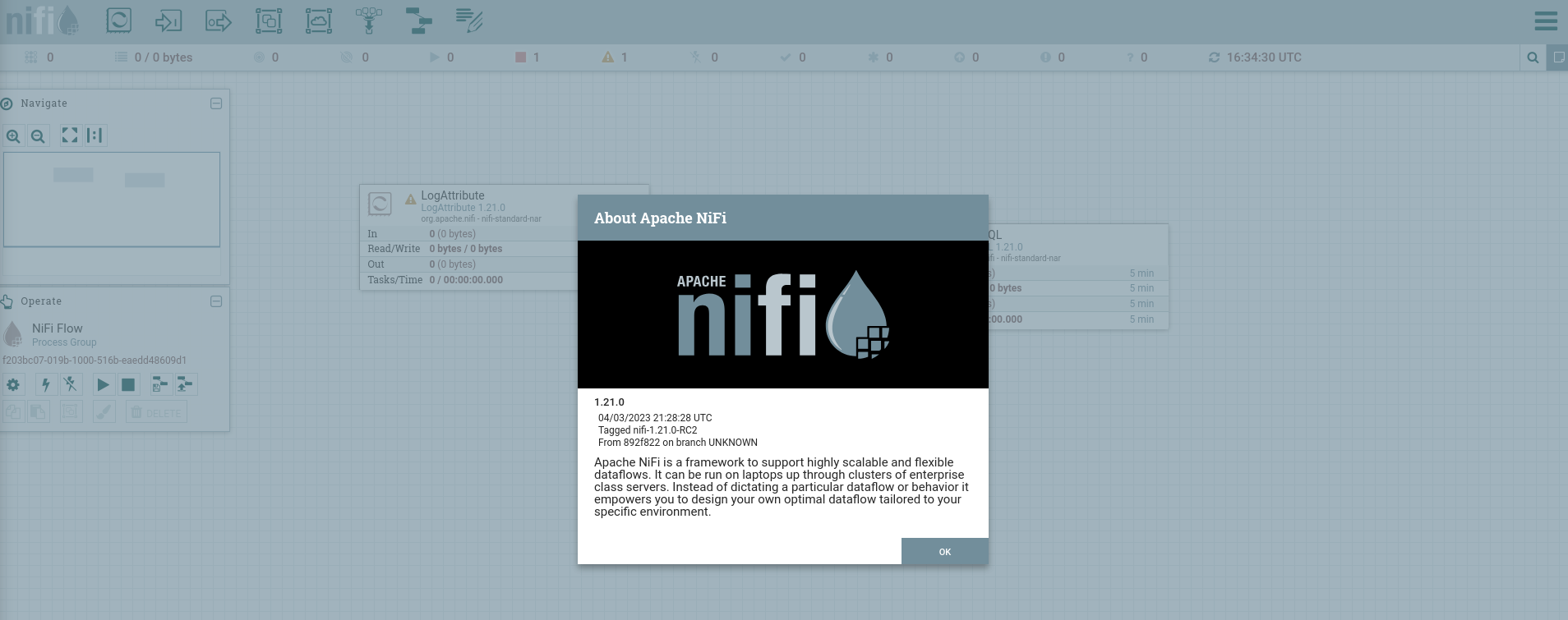Image resolution: width=1568 pixels, height=620 pixels.
Task: Select the Template toolbar icon
Action: coord(419,21)
